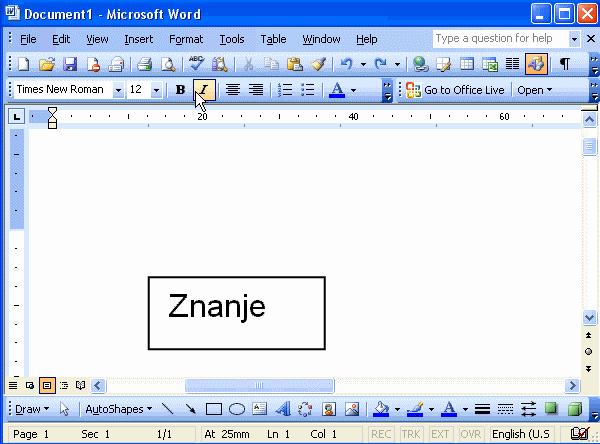Screen dimensions: 600x444
Task: Open the Times New Roman font dropdown
Action: pos(118,90)
